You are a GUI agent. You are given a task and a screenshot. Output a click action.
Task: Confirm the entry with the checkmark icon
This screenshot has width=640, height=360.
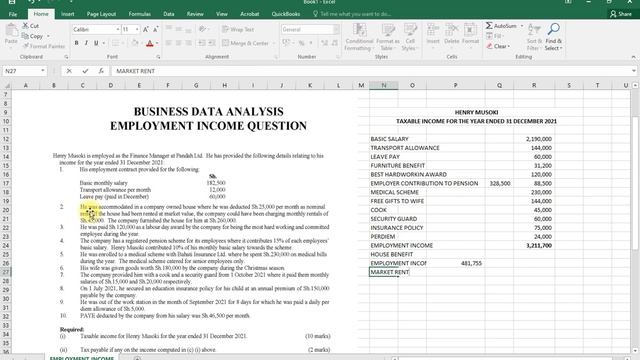(85, 71)
